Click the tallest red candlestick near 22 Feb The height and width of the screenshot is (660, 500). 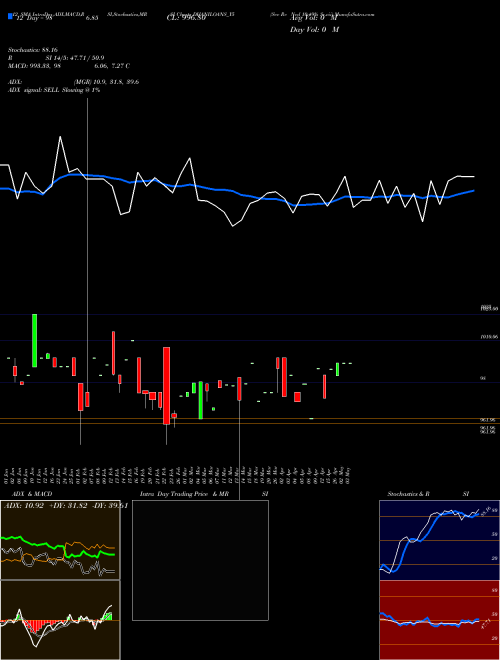(166, 386)
